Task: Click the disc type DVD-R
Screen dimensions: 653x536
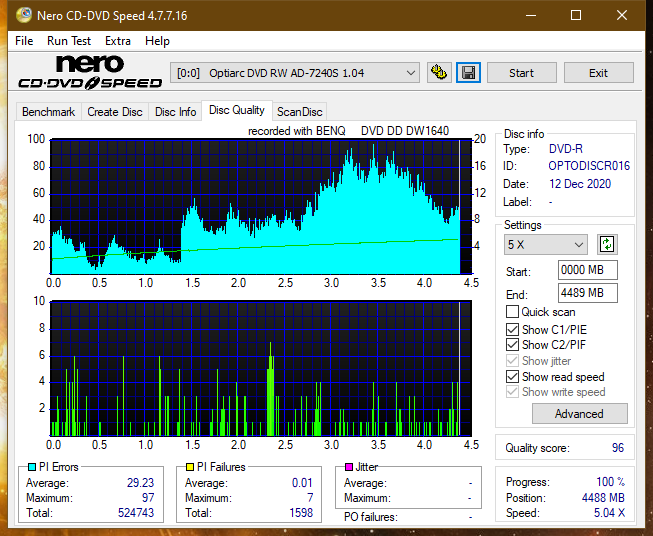Action: pos(566,149)
